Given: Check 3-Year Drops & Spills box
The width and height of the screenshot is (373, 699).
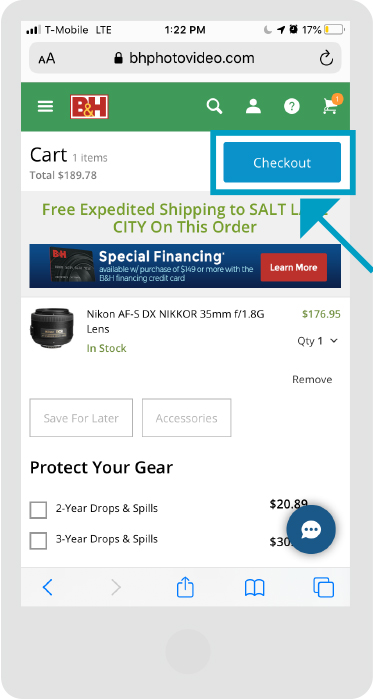Looking at the screenshot, I should [38, 541].
